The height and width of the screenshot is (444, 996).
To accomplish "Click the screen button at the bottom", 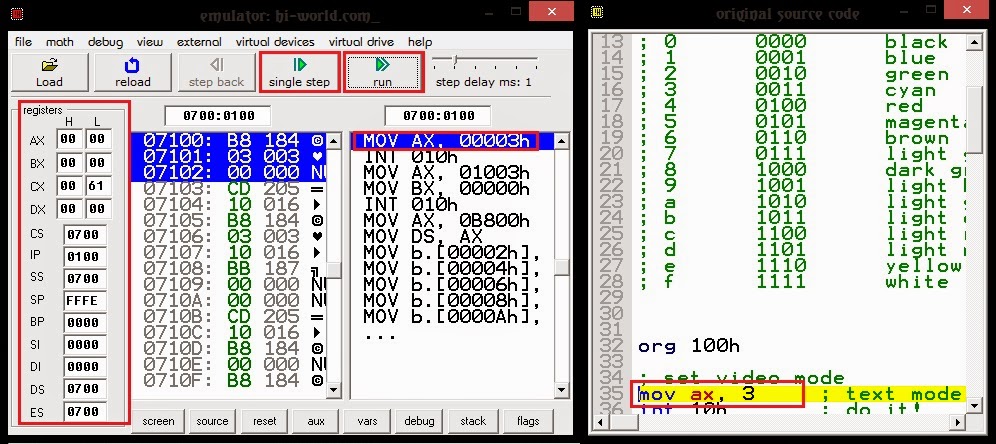I will [158, 420].
